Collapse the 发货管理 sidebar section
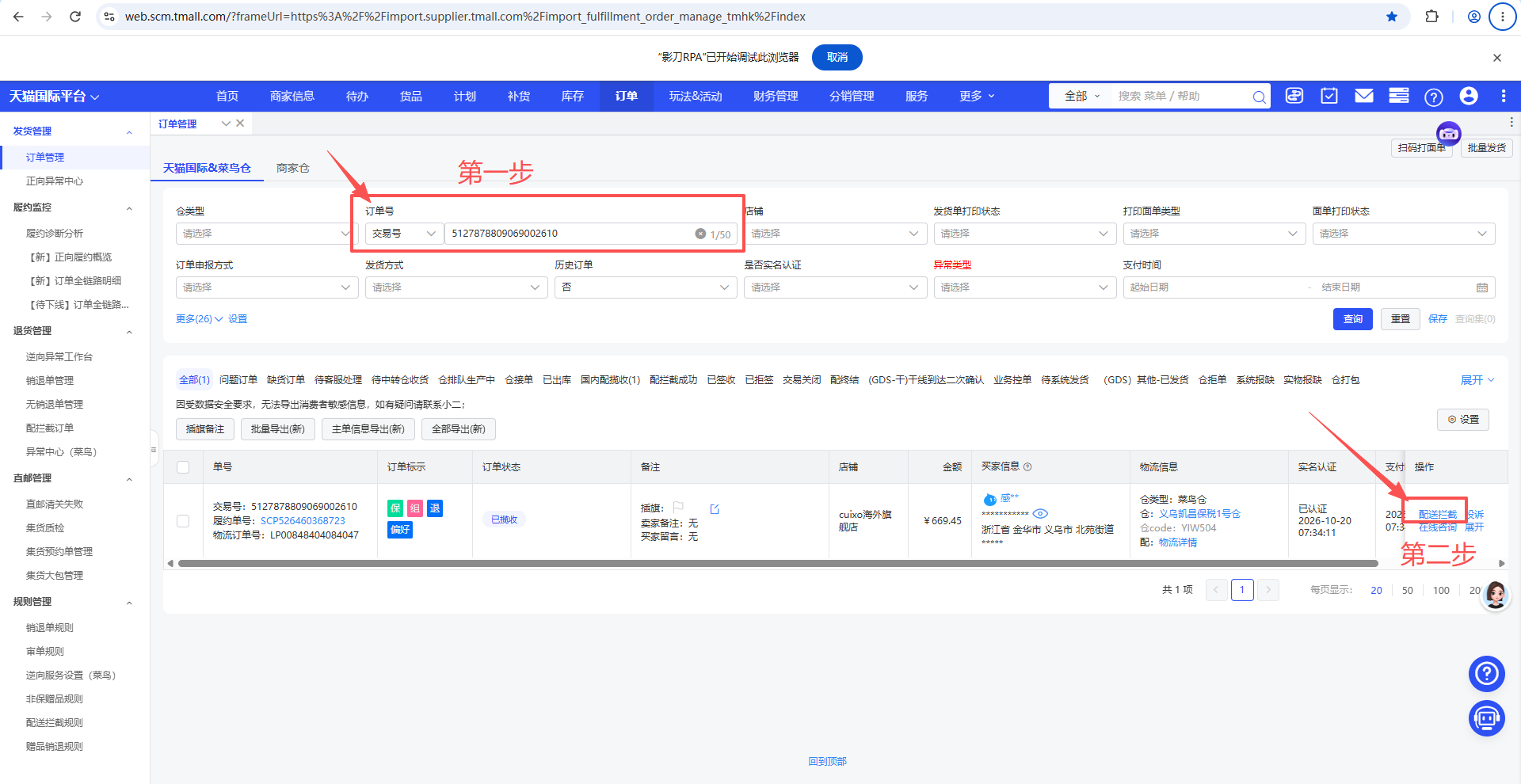Screen dimensions: 1521x784 click(x=129, y=132)
